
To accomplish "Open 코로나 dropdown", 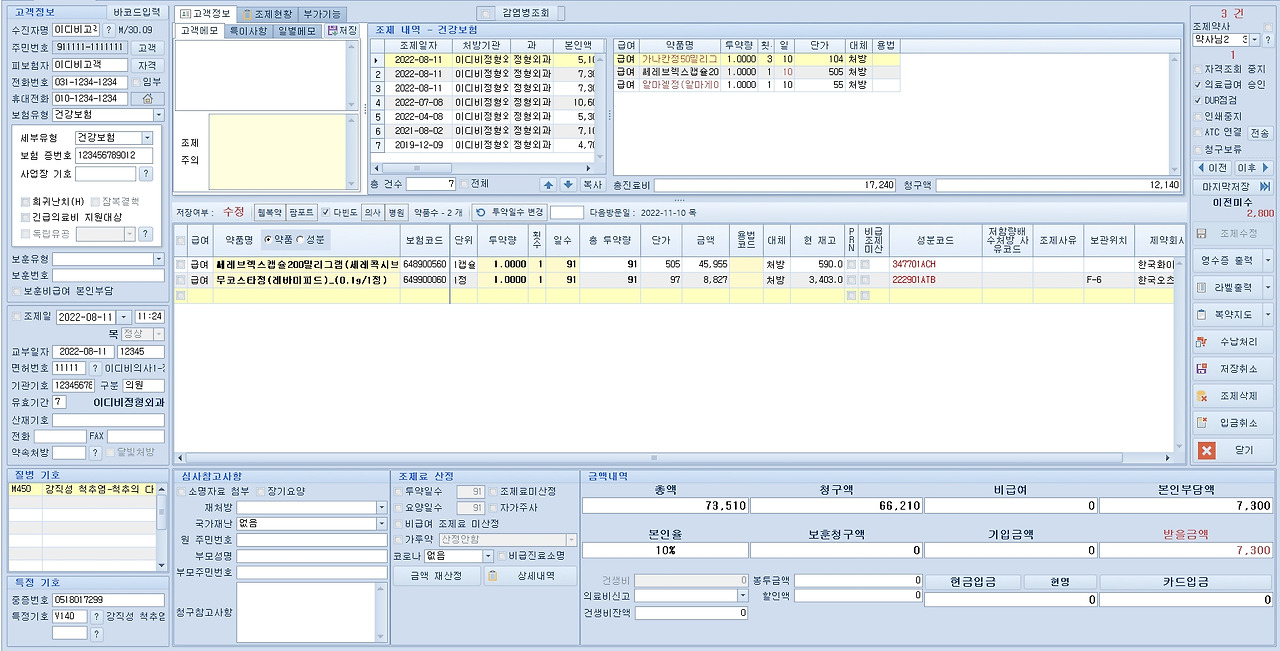I will click(488, 556).
